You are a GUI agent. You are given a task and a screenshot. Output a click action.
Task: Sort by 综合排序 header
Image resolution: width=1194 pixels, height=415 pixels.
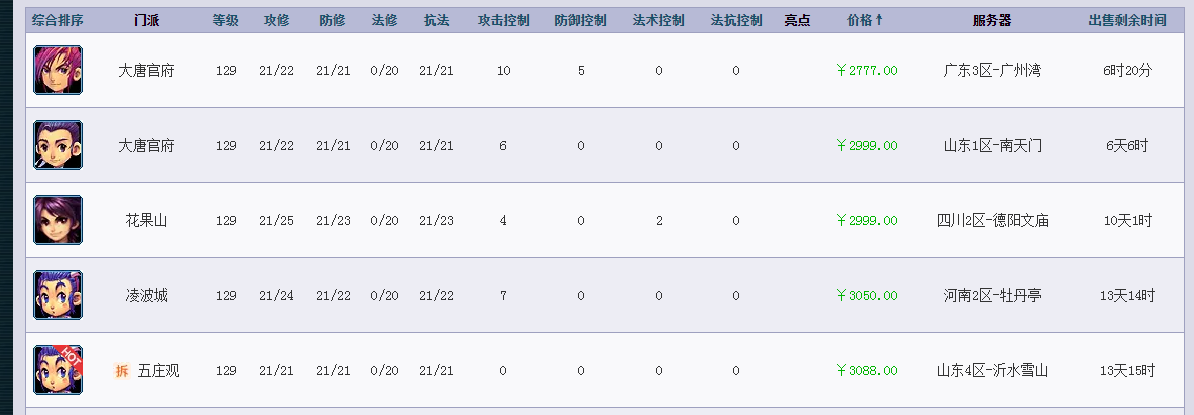(x=58, y=21)
